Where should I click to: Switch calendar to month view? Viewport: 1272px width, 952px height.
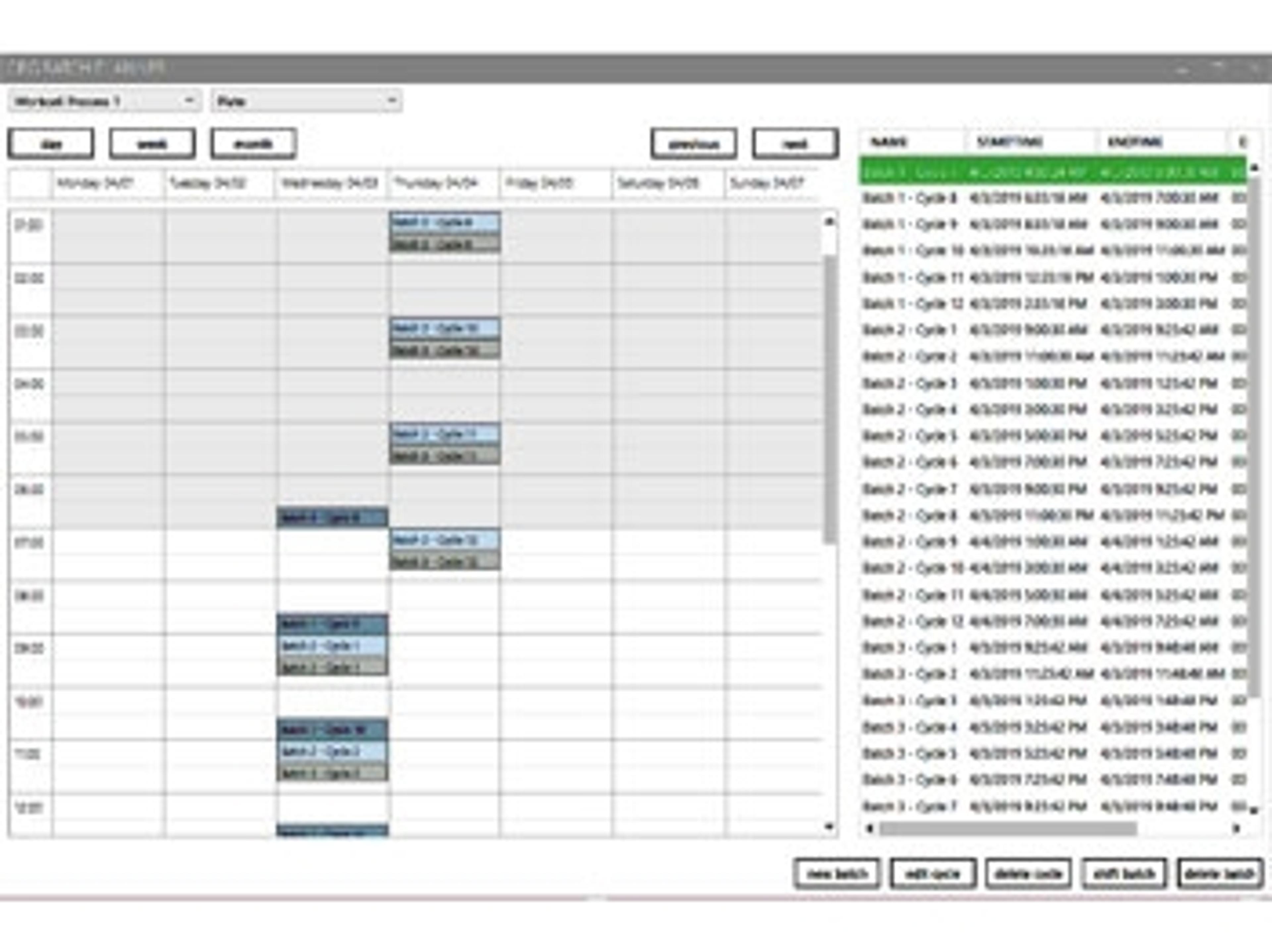click(254, 143)
